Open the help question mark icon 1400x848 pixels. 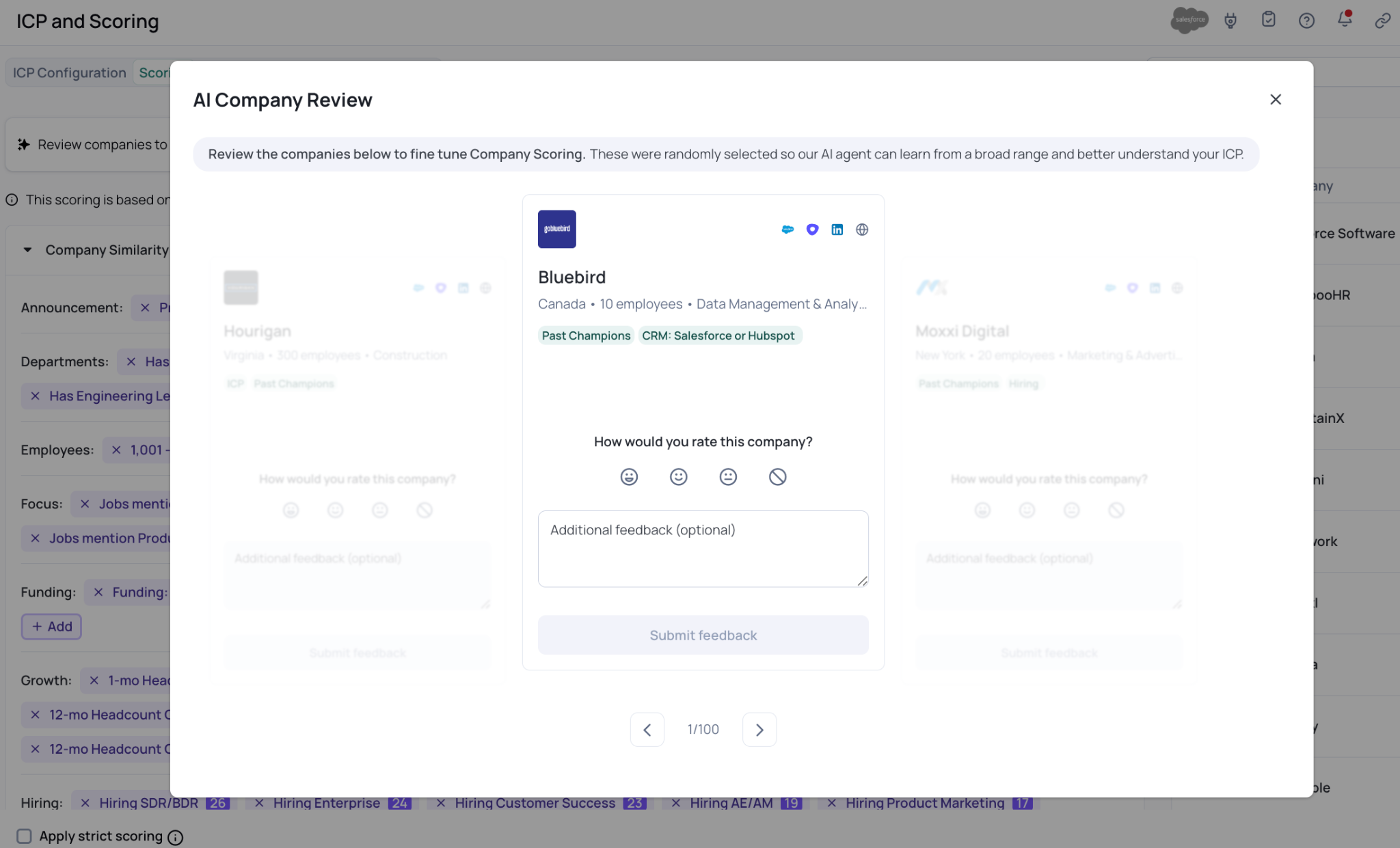click(x=1306, y=20)
